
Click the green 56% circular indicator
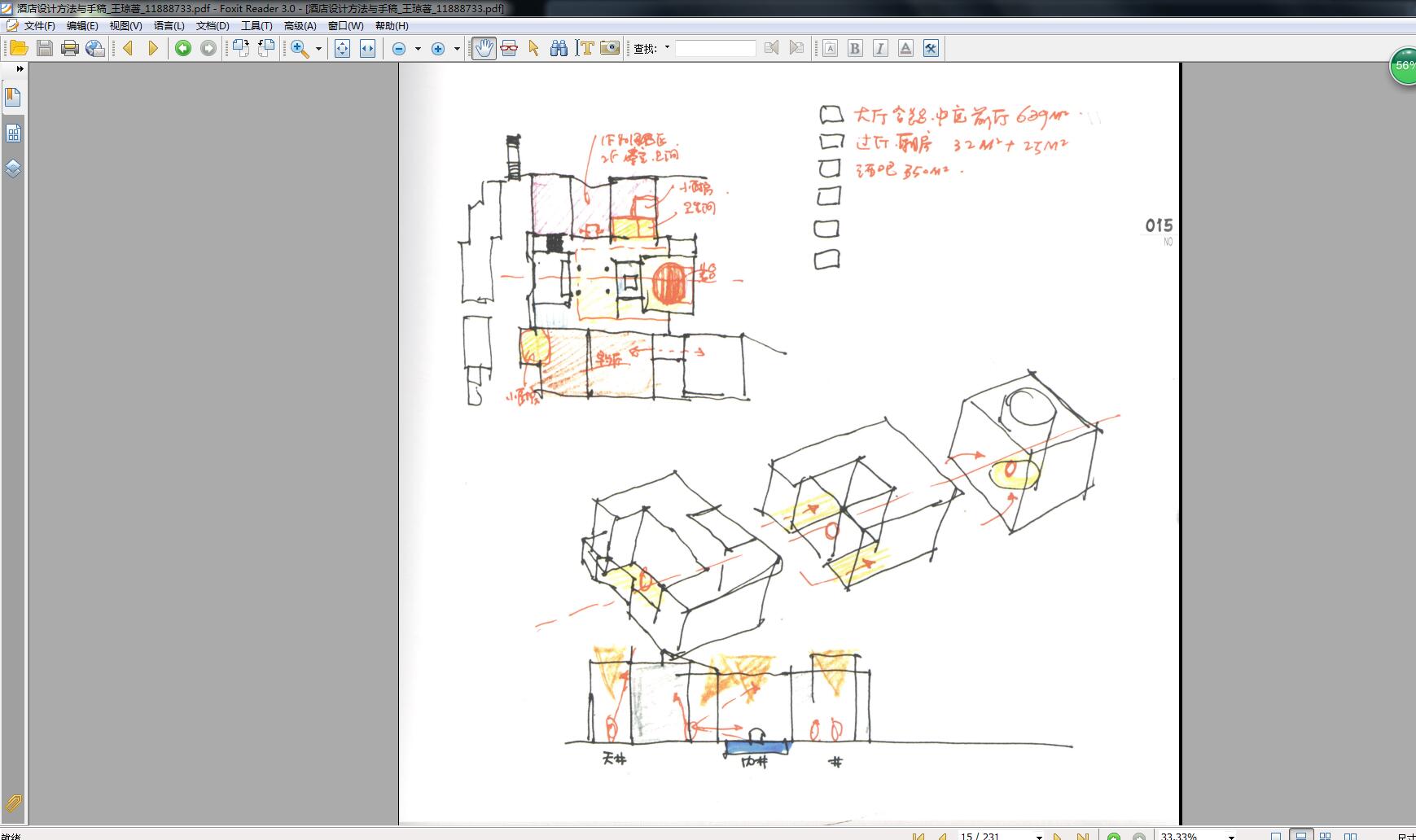1404,66
